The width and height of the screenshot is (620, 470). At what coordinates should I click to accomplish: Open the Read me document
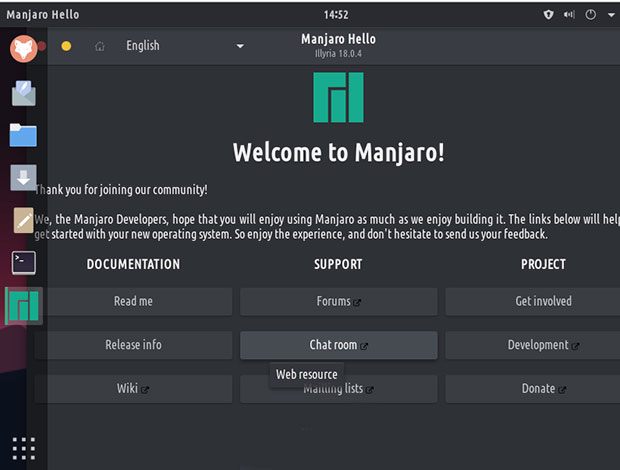click(x=133, y=301)
